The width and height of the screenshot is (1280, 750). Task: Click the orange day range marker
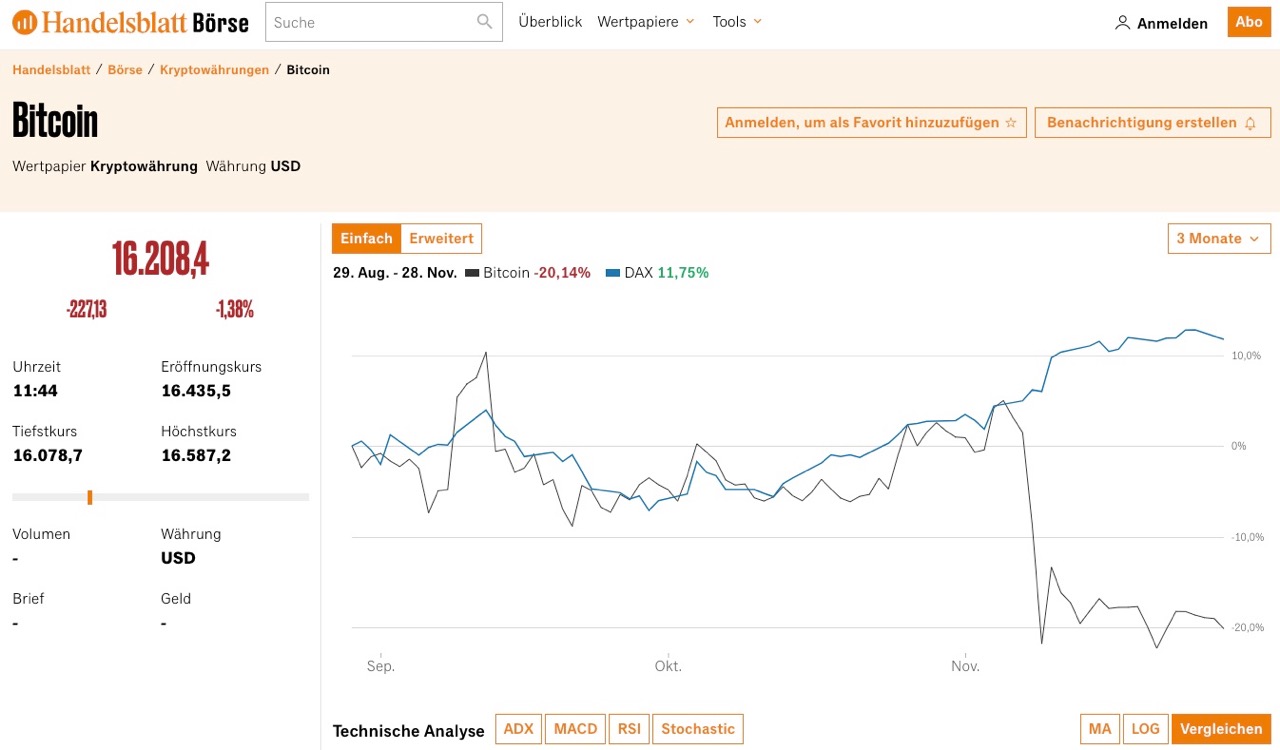90,497
